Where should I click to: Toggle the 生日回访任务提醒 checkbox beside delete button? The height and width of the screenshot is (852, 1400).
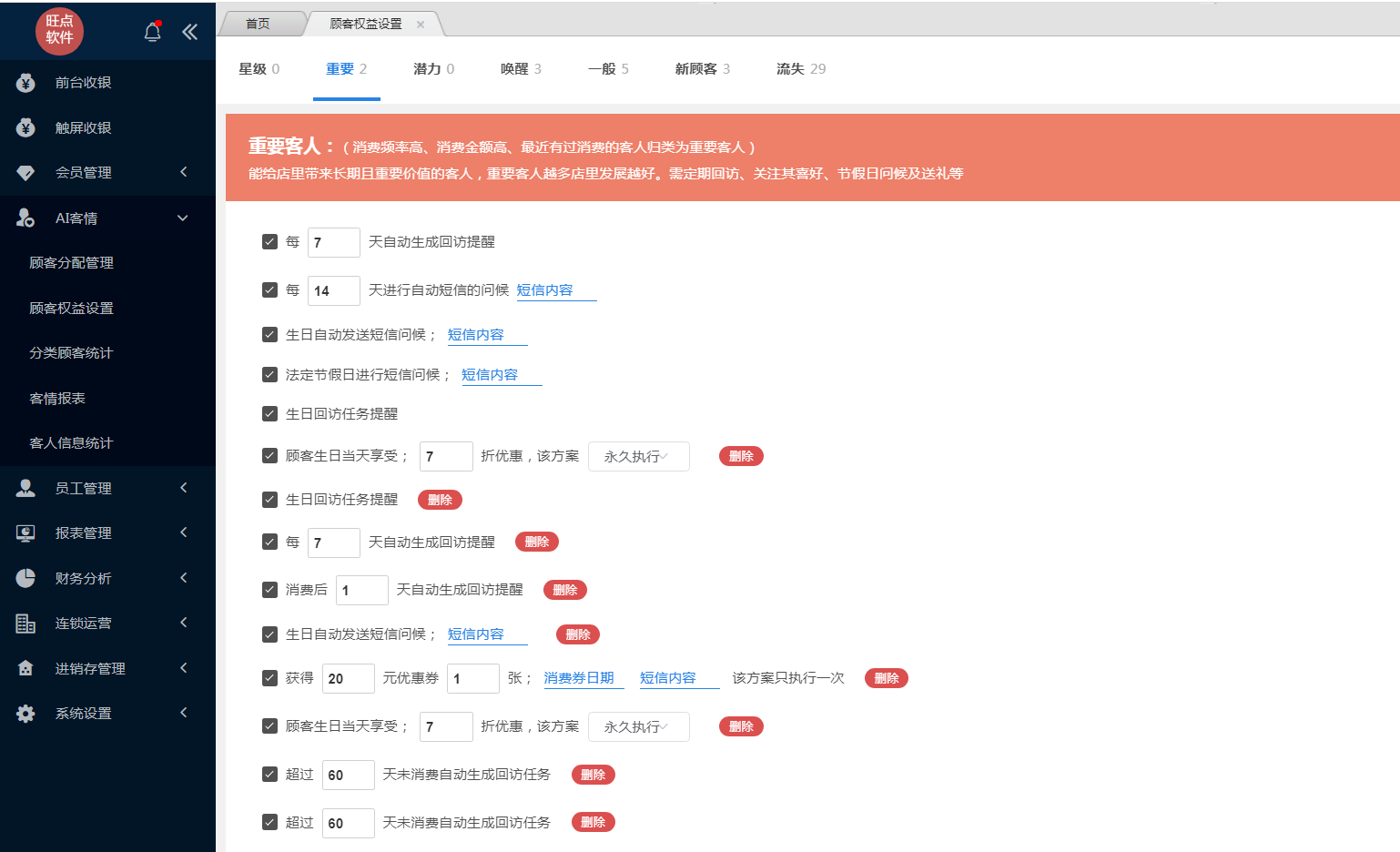269,499
